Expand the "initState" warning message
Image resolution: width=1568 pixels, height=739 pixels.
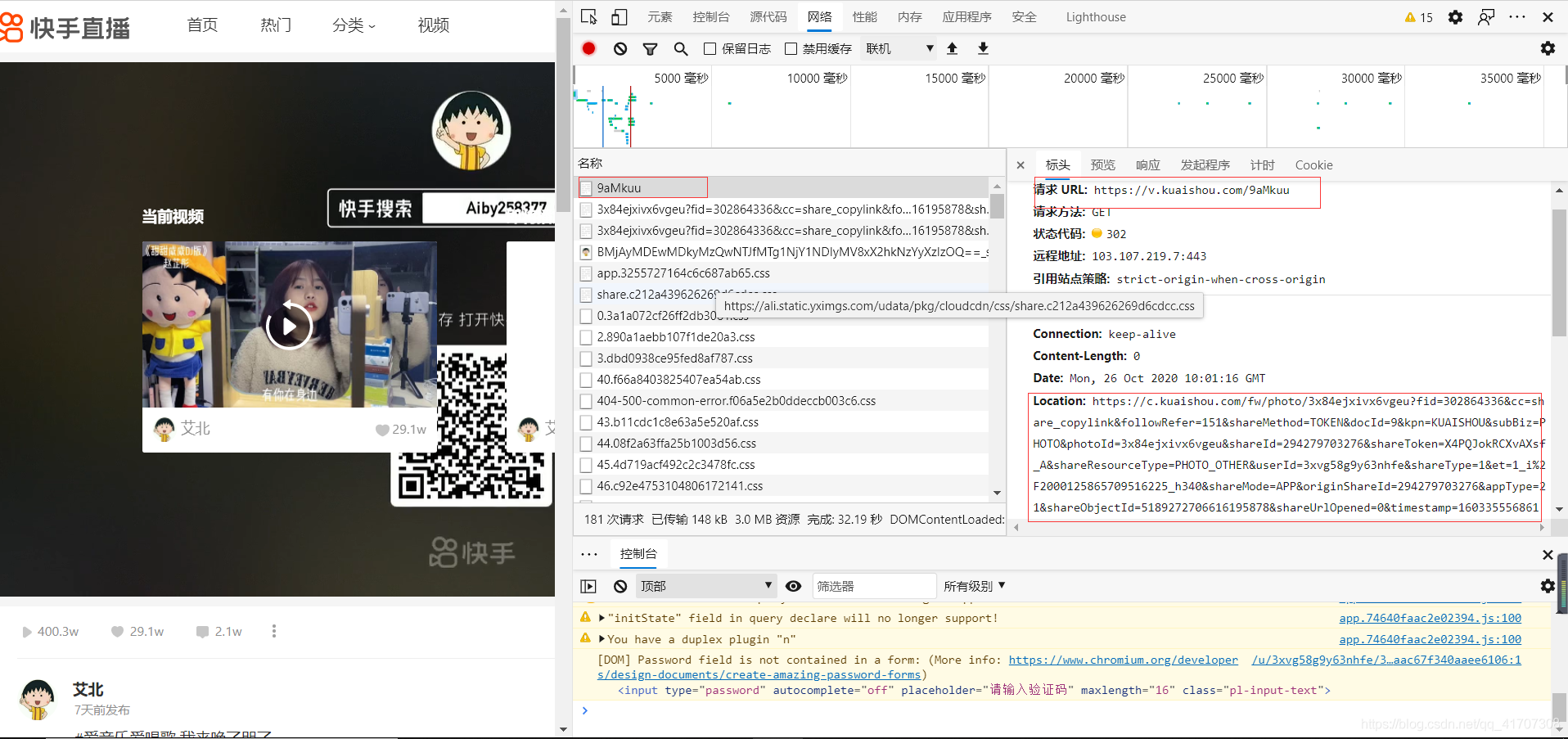coord(602,618)
